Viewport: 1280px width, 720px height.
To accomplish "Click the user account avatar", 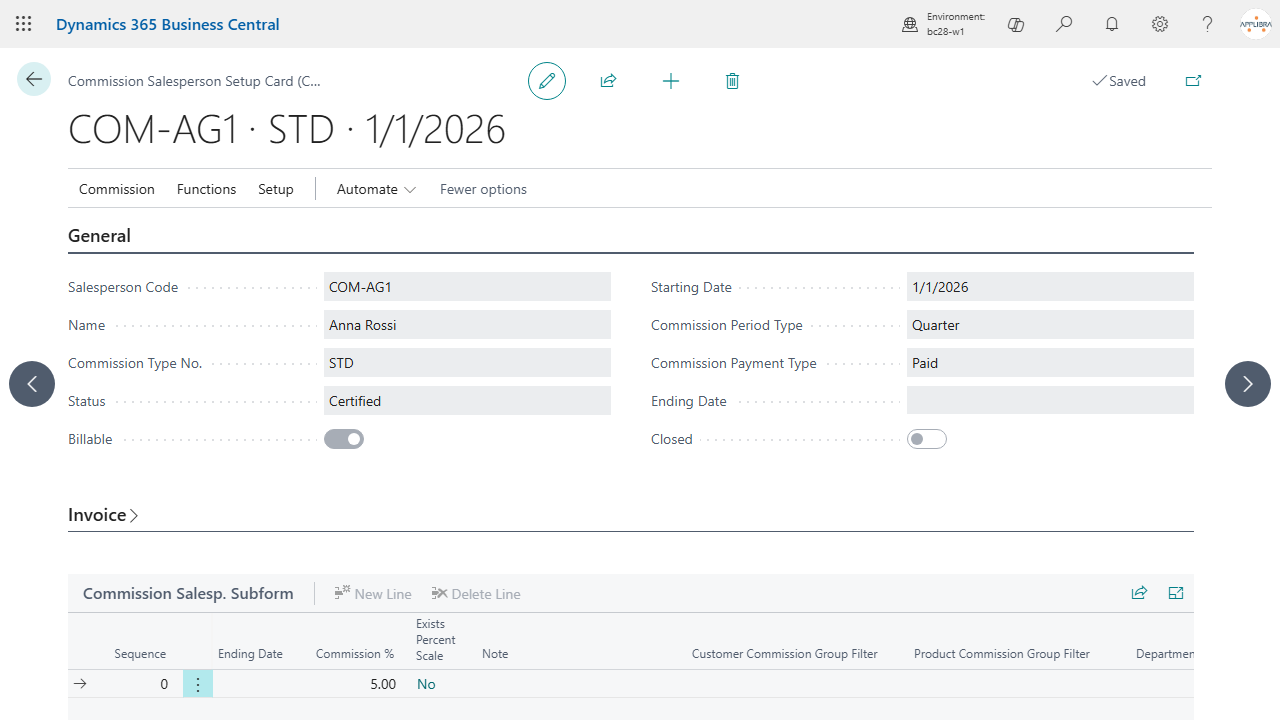I will (x=1256, y=24).
